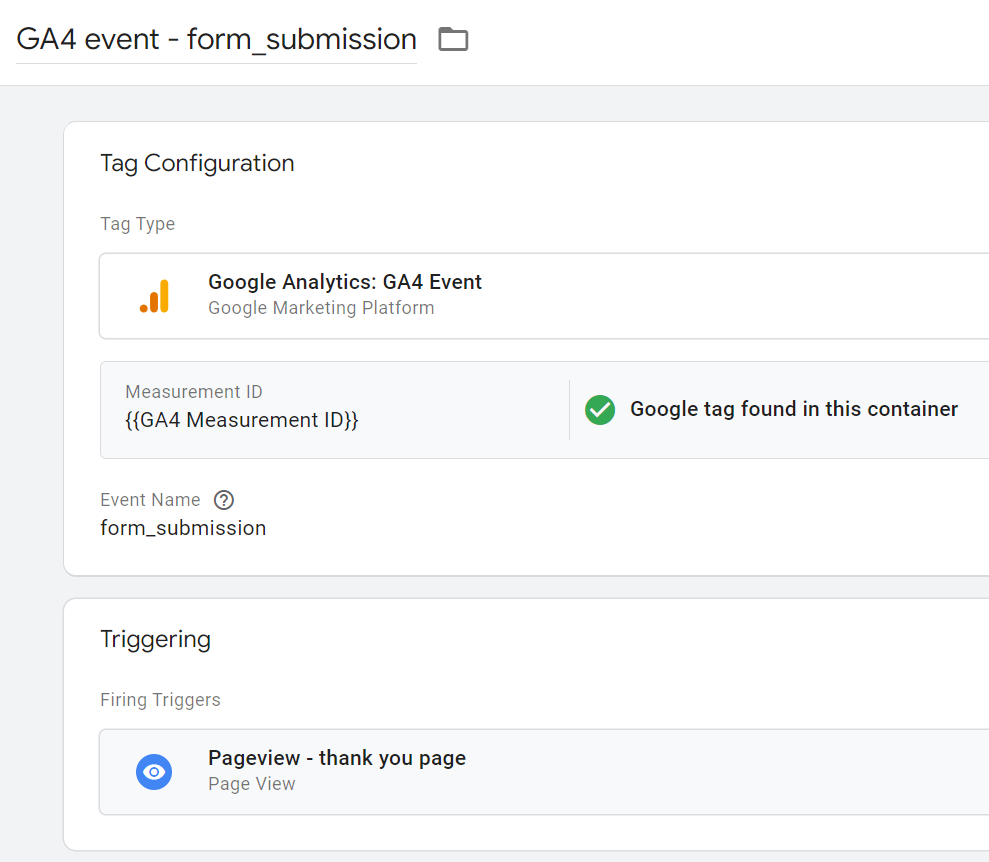The width and height of the screenshot is (989, 862).
Task: Click the 'Google Marketing Platform' subtitle
Action: (321, 308)
